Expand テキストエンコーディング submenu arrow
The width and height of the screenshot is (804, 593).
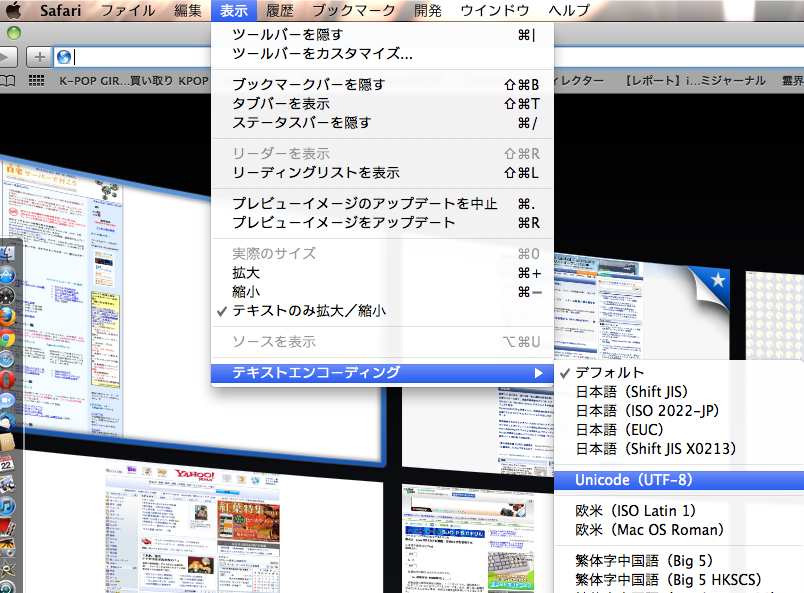[538, 373]
